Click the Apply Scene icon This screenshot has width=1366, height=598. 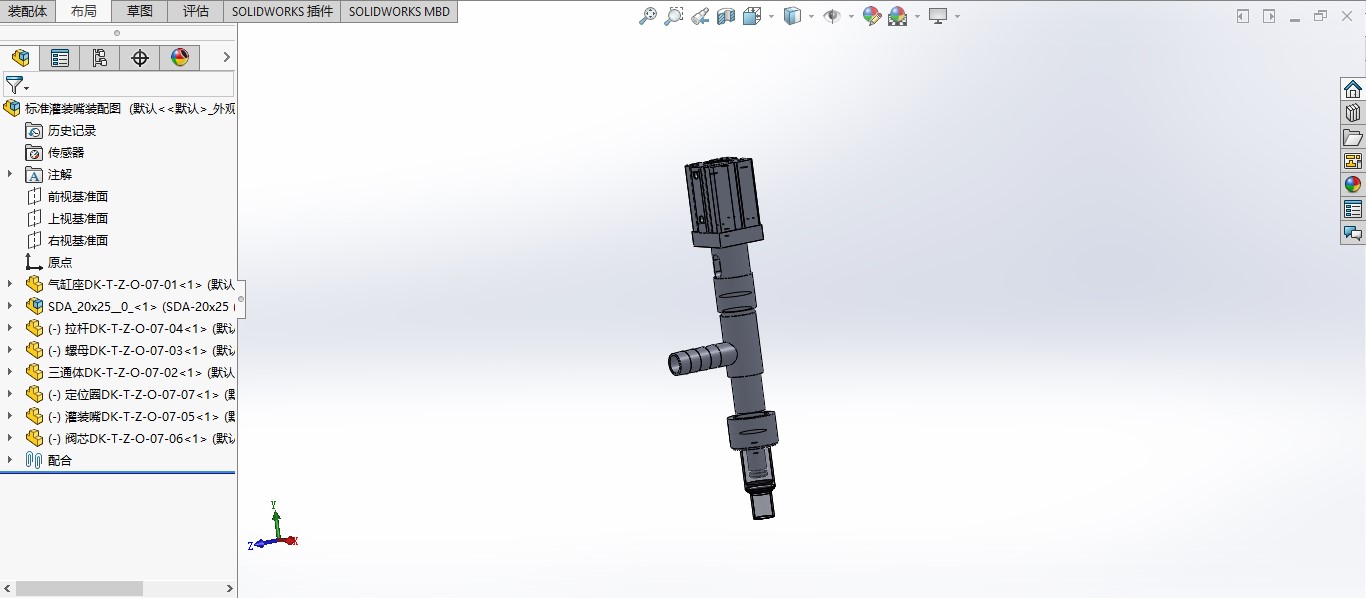coord(898,16)
